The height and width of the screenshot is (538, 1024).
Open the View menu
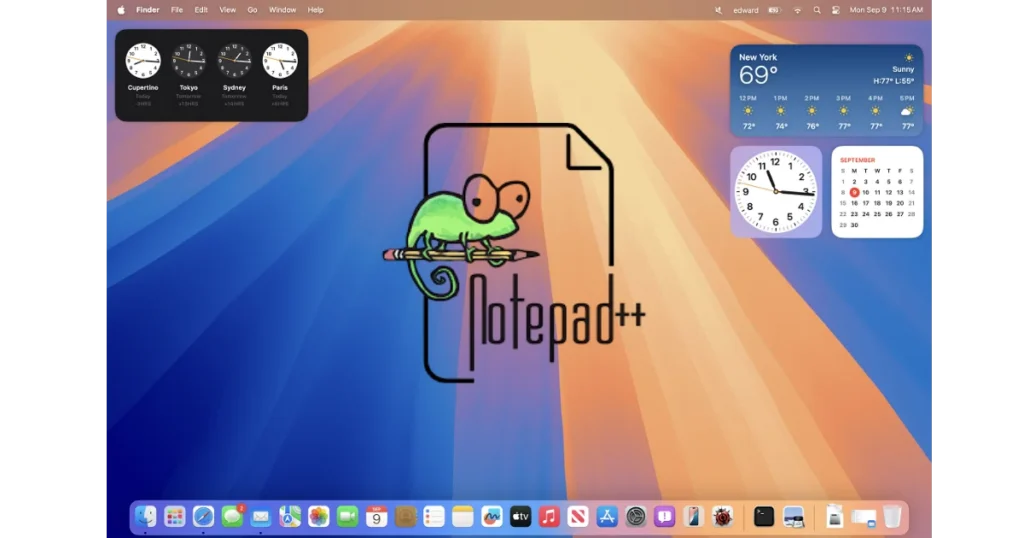(x=227, y=10)
